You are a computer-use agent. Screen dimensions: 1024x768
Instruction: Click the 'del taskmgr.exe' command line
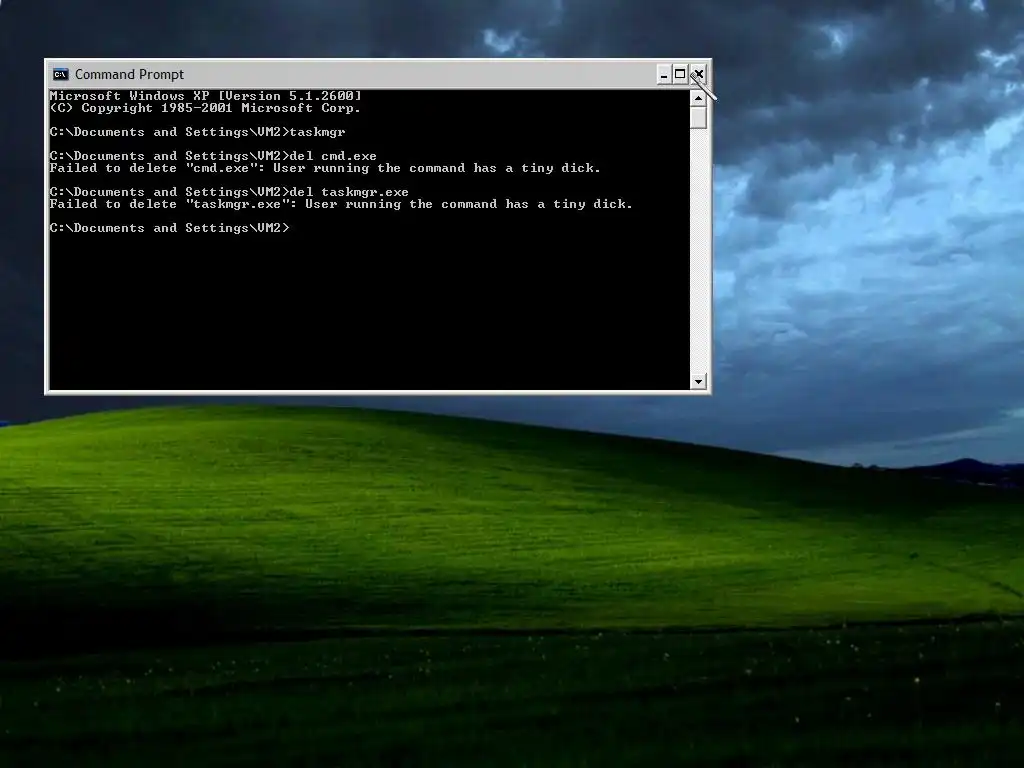pyautogui.click(x=229, y=192)
